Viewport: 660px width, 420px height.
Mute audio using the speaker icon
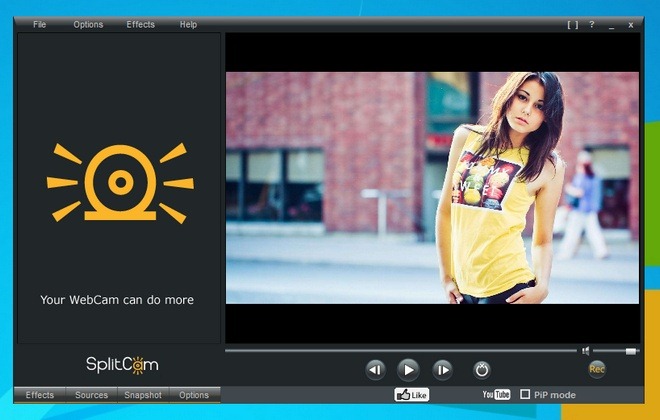tap(585, 351)
